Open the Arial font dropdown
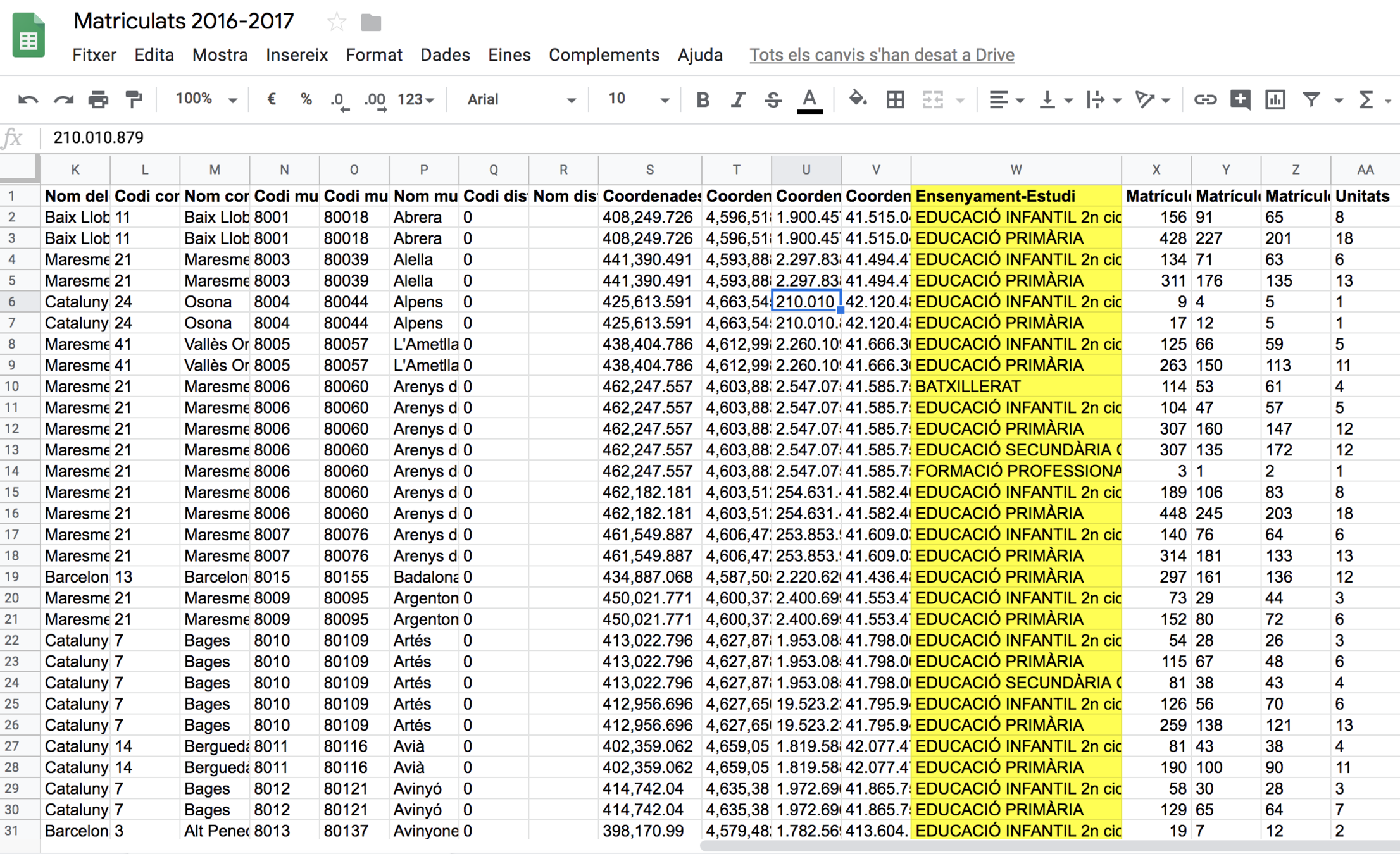The image size is (1400, 854). click(x=520, y=99)
